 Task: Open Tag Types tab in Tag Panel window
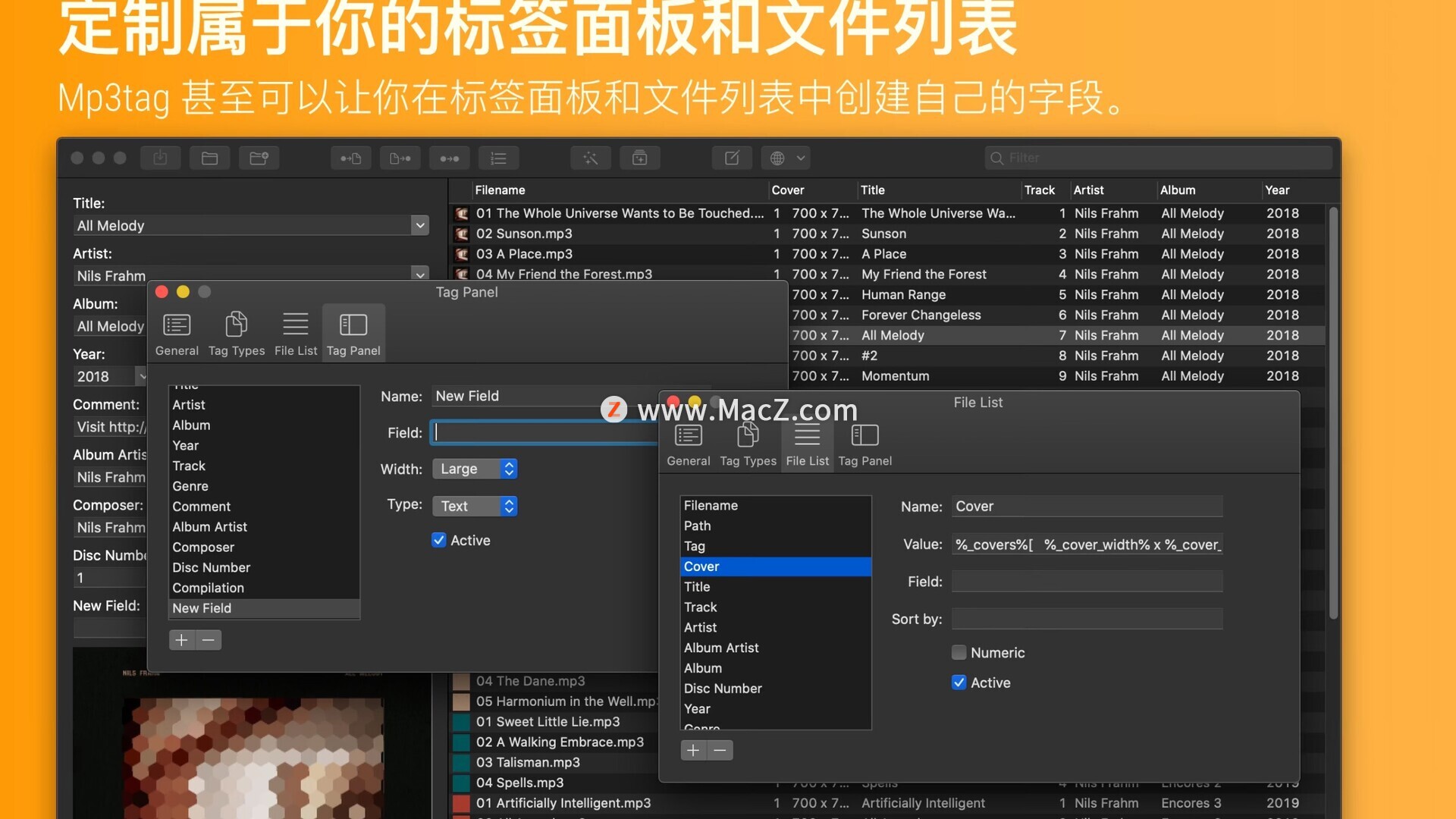click(237, 334)
